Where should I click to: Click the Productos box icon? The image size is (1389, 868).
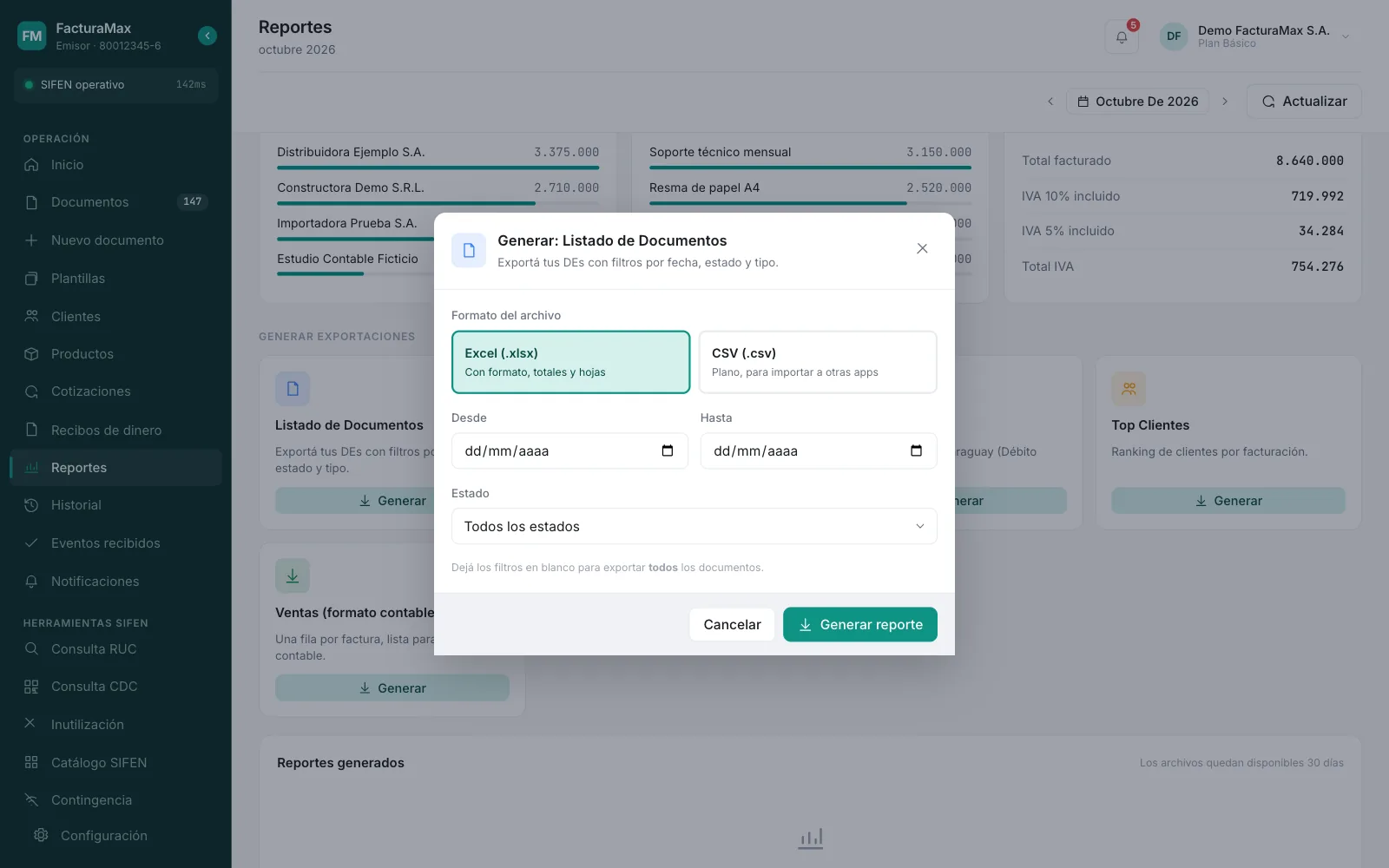[31, 354]
